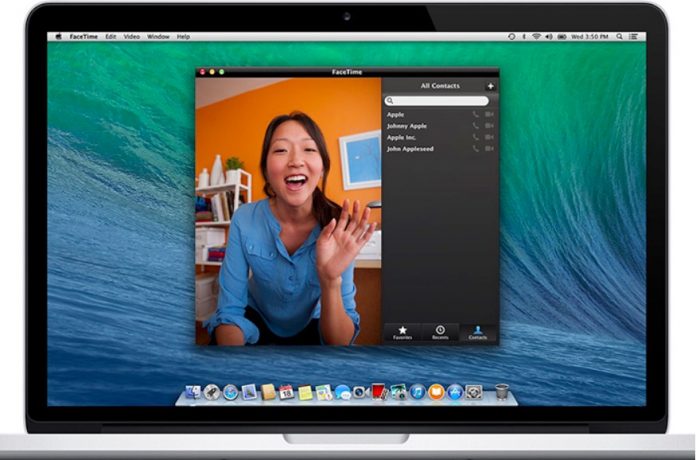The image size is (696, 460).
Task: Open Bluetooth status menu
Action: (x=524, y=37)
